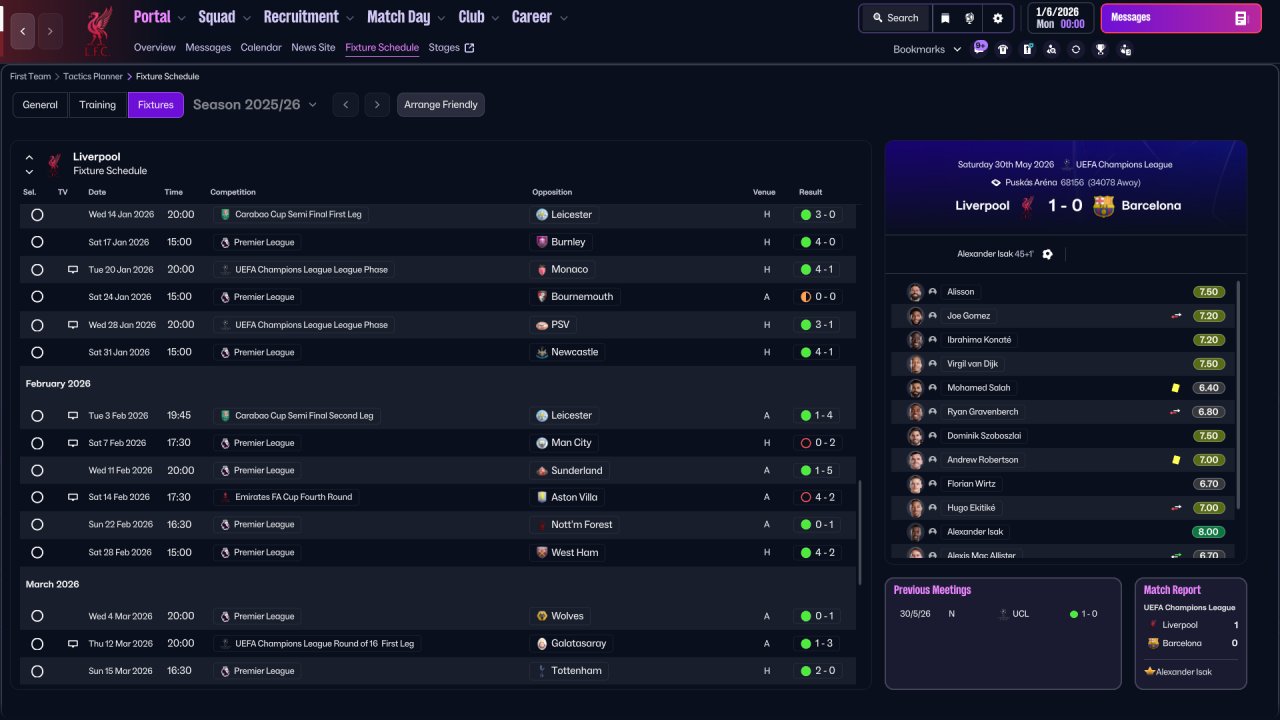Click the player ratings list scrollbar
This screenshot has height=720, width=1280.
[x=1239, y=395]
